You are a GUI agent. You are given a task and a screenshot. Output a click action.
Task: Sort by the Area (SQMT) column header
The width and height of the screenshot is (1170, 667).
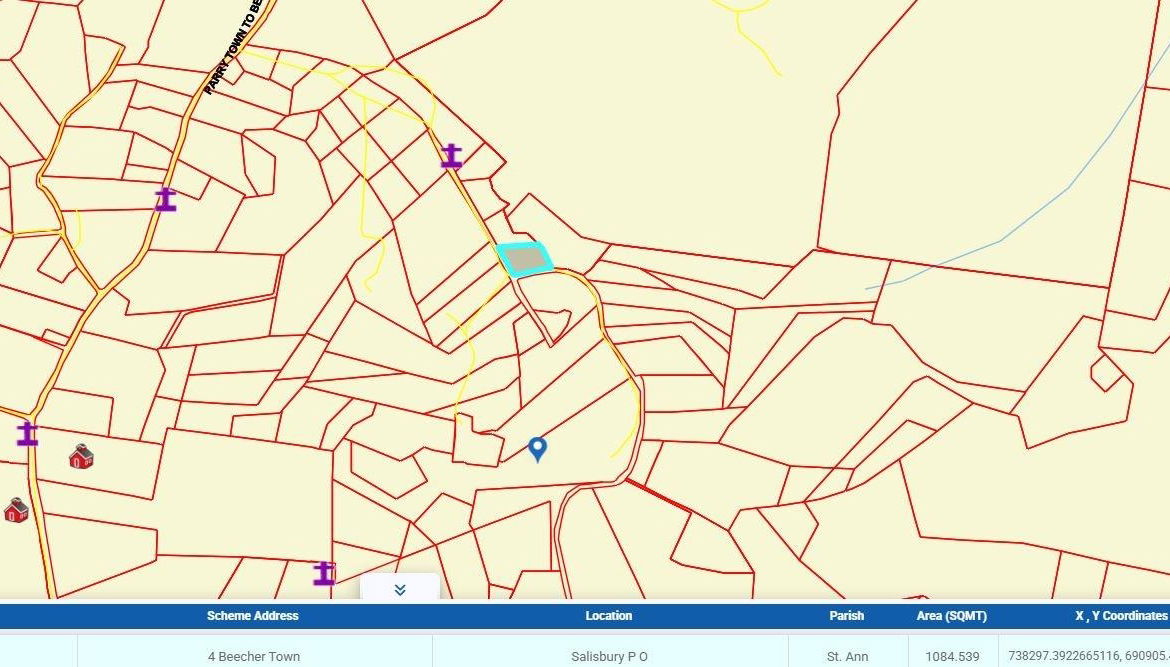pyautogui.click(x=952, y=616)
